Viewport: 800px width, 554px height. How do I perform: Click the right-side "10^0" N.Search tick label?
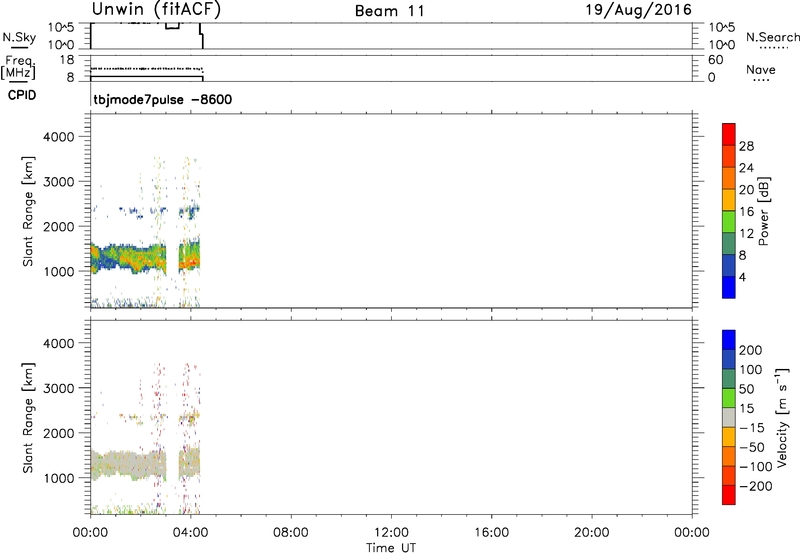click(722, 45)
